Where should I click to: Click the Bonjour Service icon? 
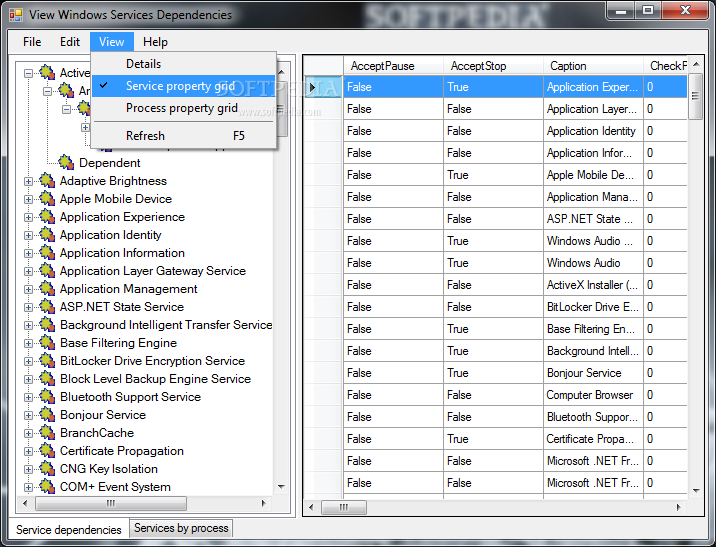[x=47, y=415]
